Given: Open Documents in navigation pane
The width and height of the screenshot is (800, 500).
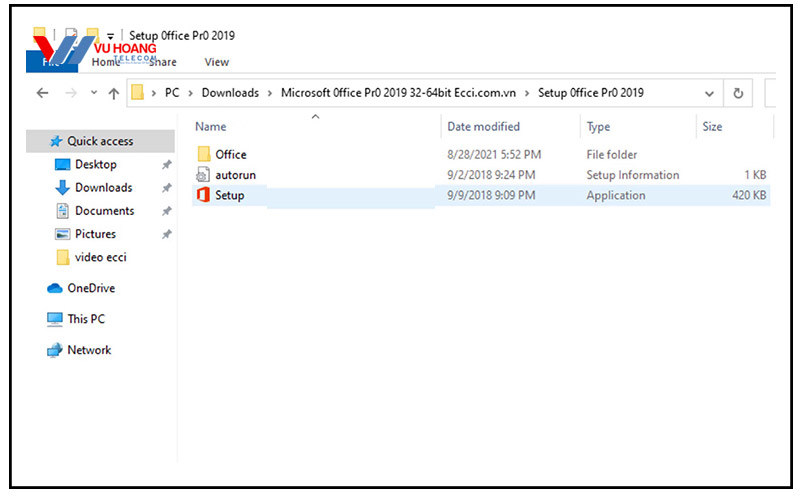Looking at the screenshot, I should 105,211.
